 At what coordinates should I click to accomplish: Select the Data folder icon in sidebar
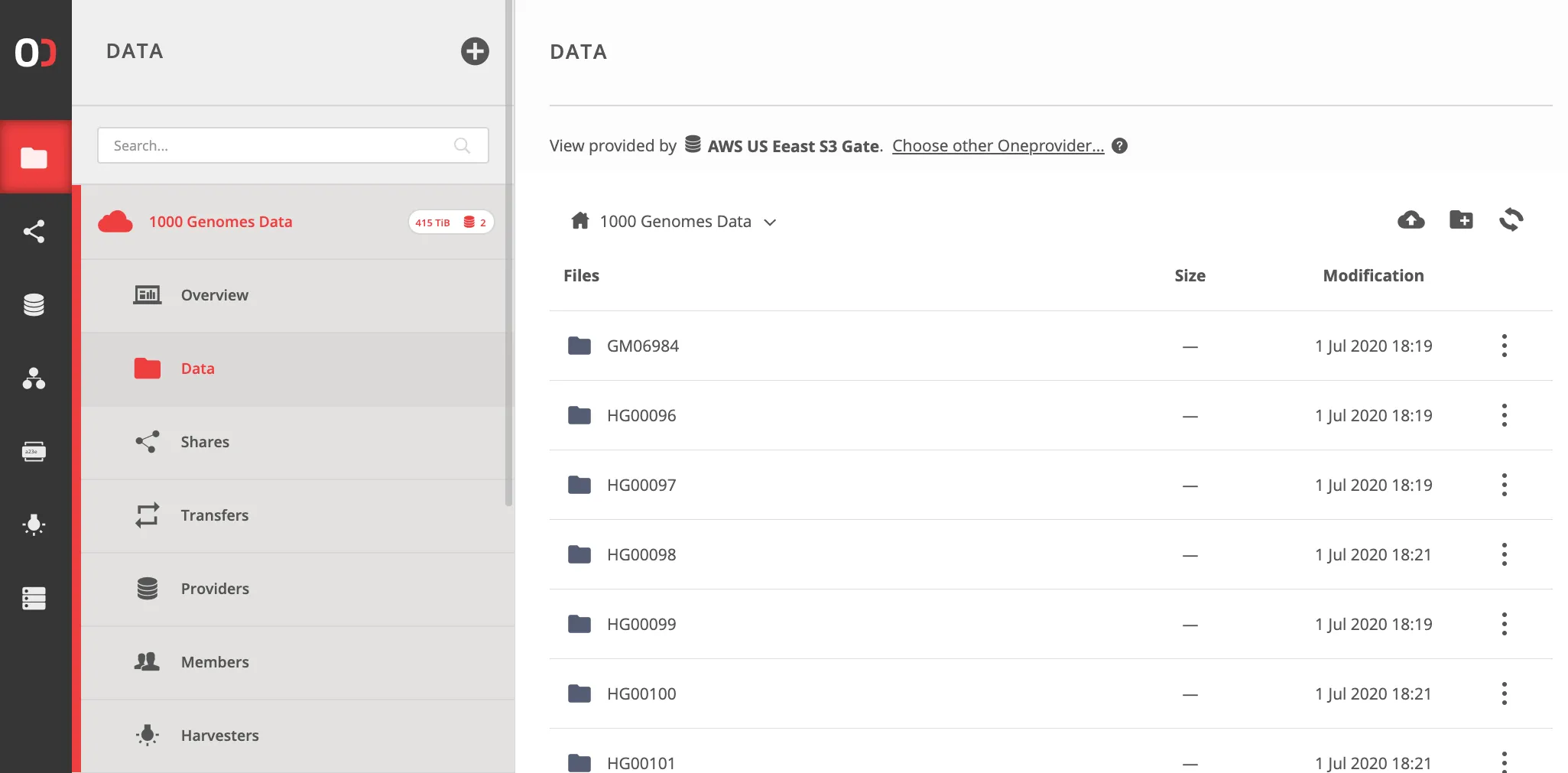tap(36, 157)
